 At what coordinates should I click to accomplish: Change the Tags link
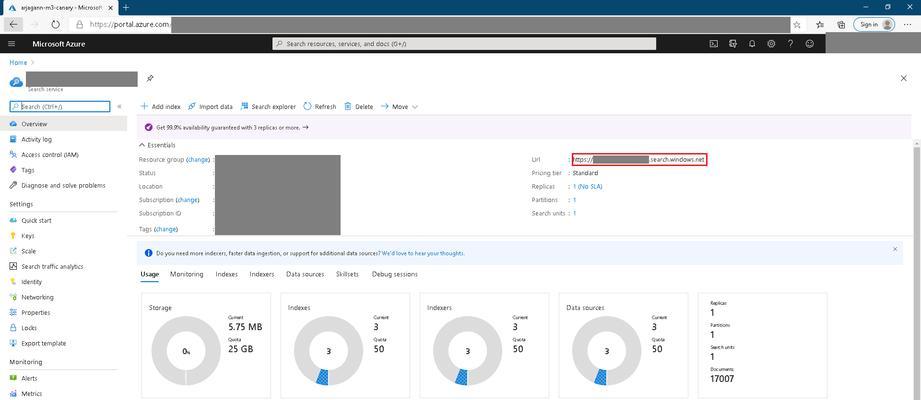pos(166,229)
